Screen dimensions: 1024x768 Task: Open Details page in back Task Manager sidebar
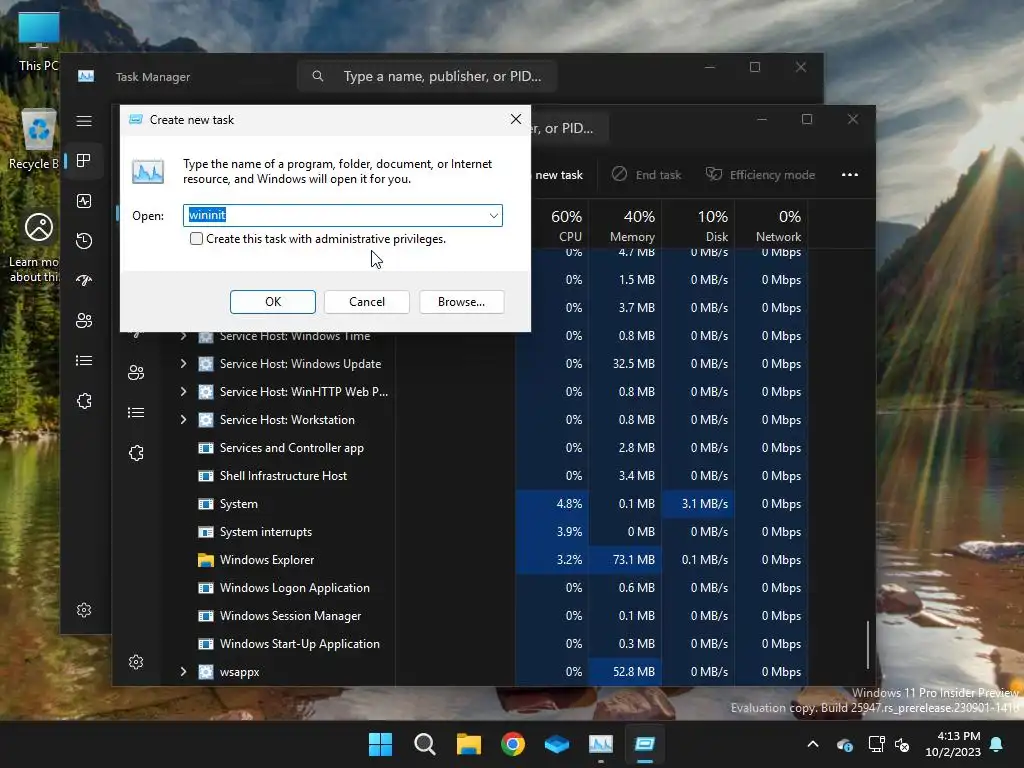84,360
